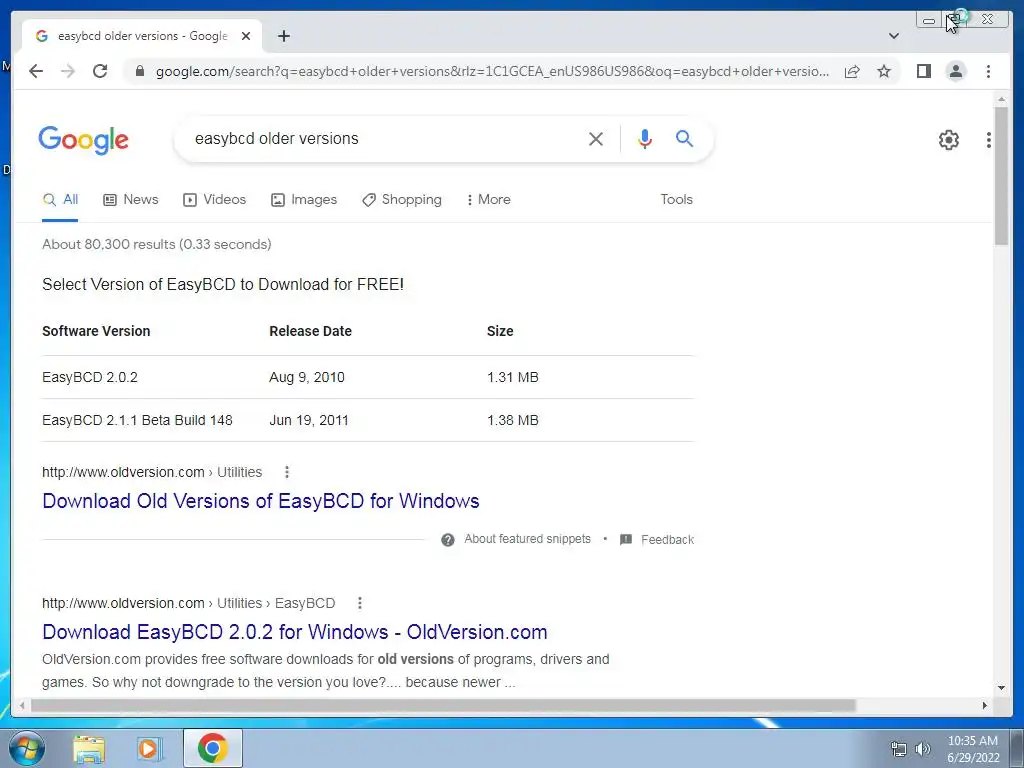Expand the More search categories menu

coord(488,200)
